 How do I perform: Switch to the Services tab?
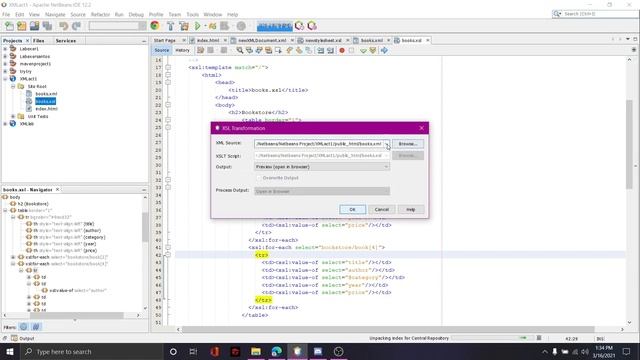(x=66, y=41)
